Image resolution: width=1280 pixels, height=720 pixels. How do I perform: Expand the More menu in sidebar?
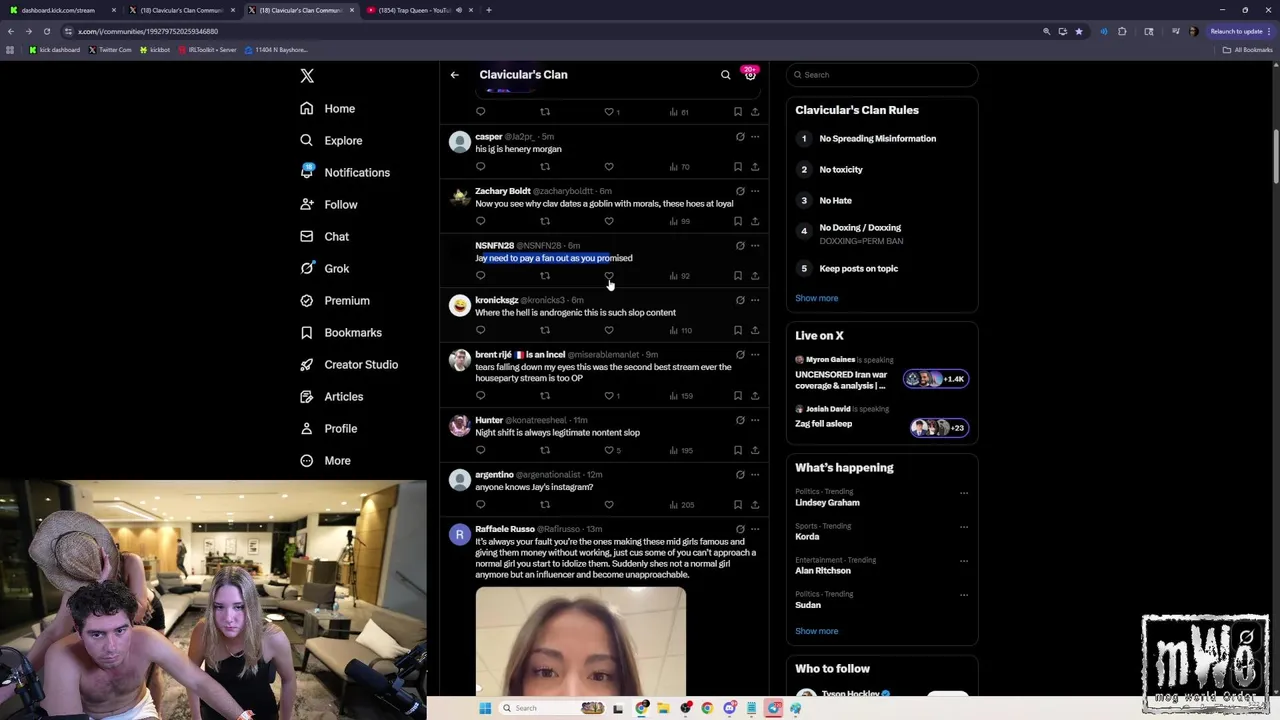(325, 460)
